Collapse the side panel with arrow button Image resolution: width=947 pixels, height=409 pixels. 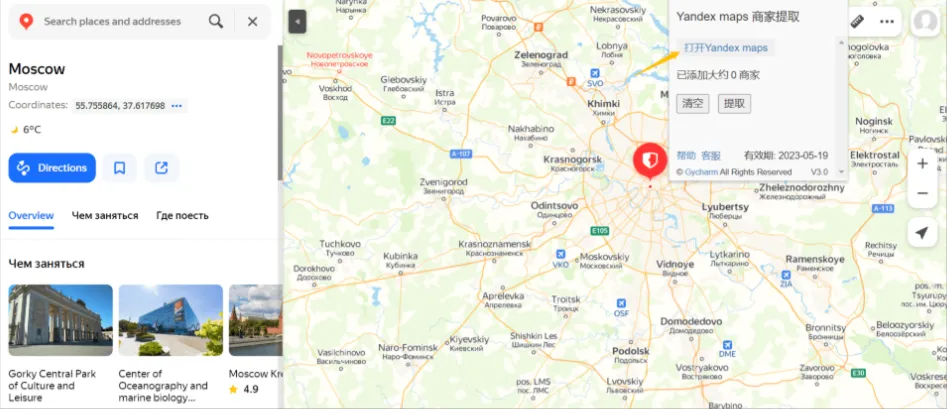(x=297, y=22)
